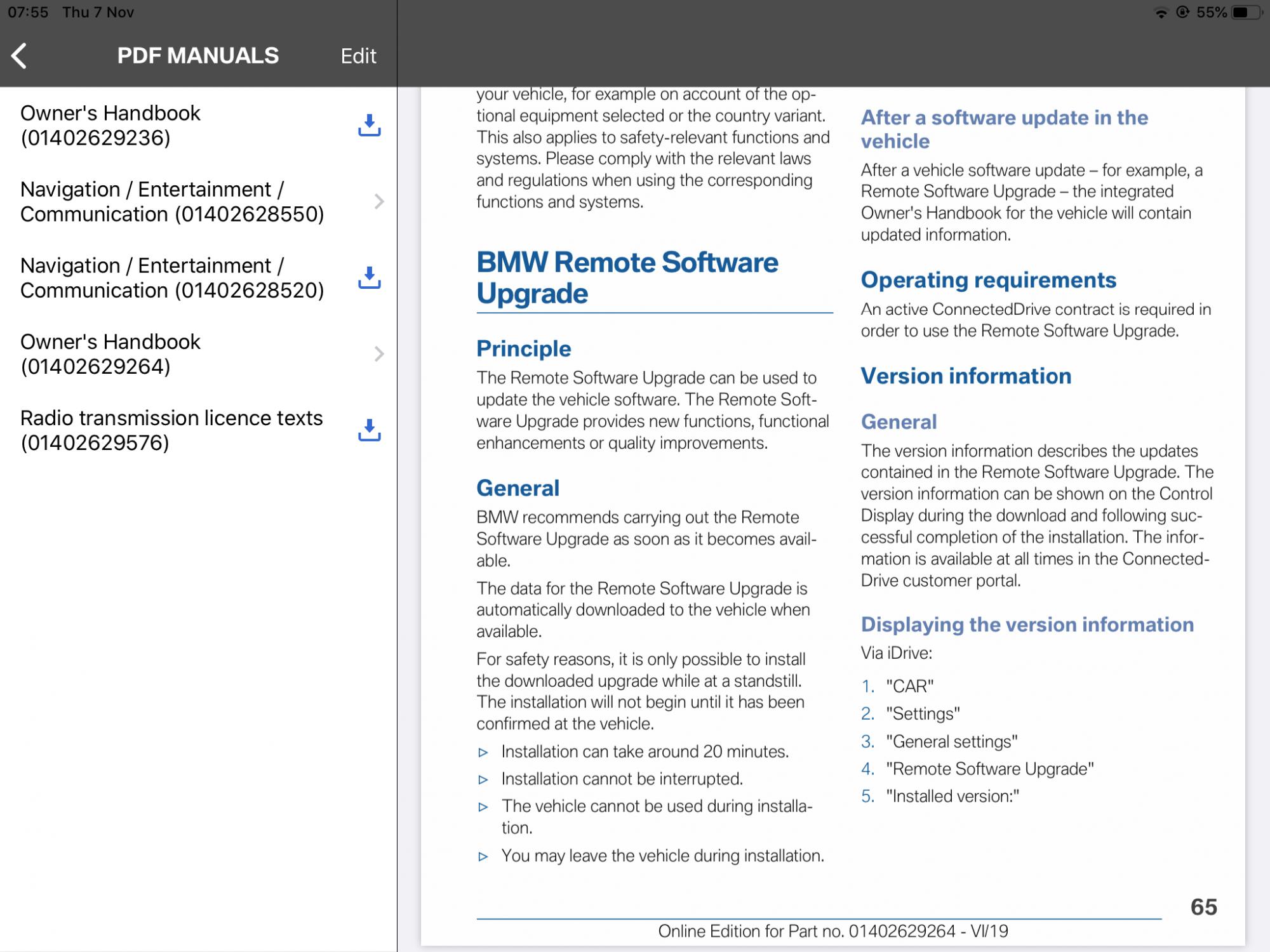Select Radio transmission licence texts entry
1270x952 pixels.
pos(198,430)
